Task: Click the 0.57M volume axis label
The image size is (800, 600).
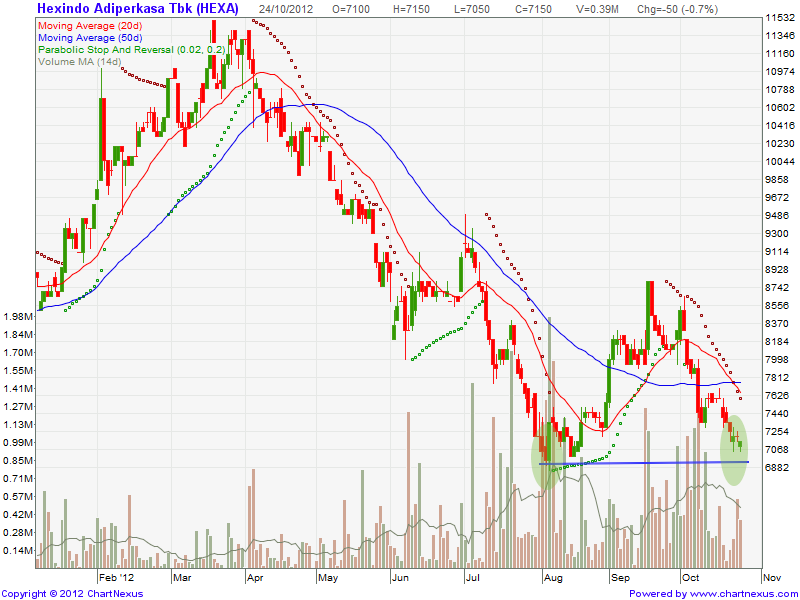Action: coord(18,496)
